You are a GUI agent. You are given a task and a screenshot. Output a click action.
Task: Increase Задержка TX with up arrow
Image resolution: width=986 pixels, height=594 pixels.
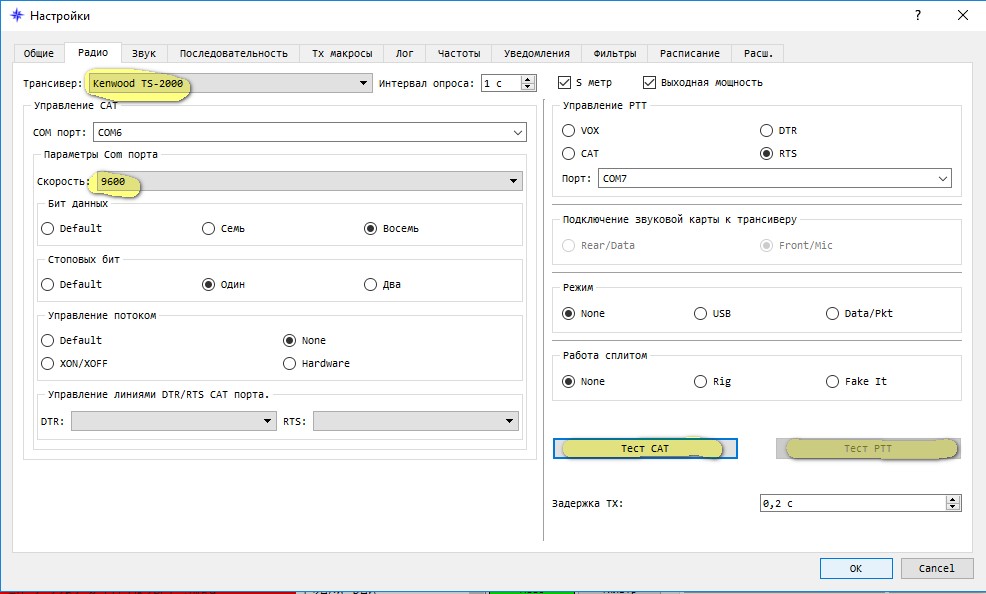pos(953,499)
